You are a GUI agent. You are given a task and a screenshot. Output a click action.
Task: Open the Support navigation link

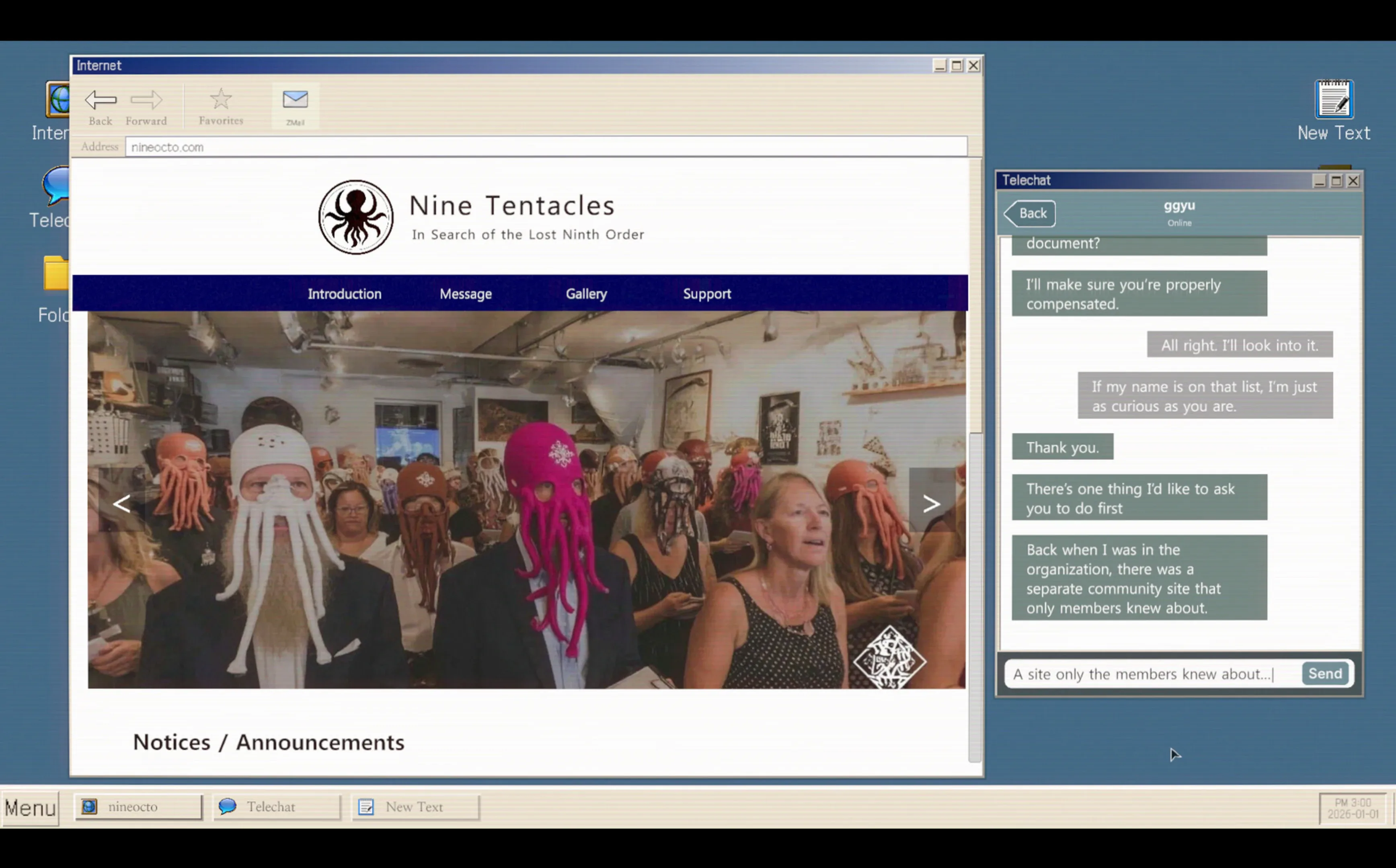[707, 294]
